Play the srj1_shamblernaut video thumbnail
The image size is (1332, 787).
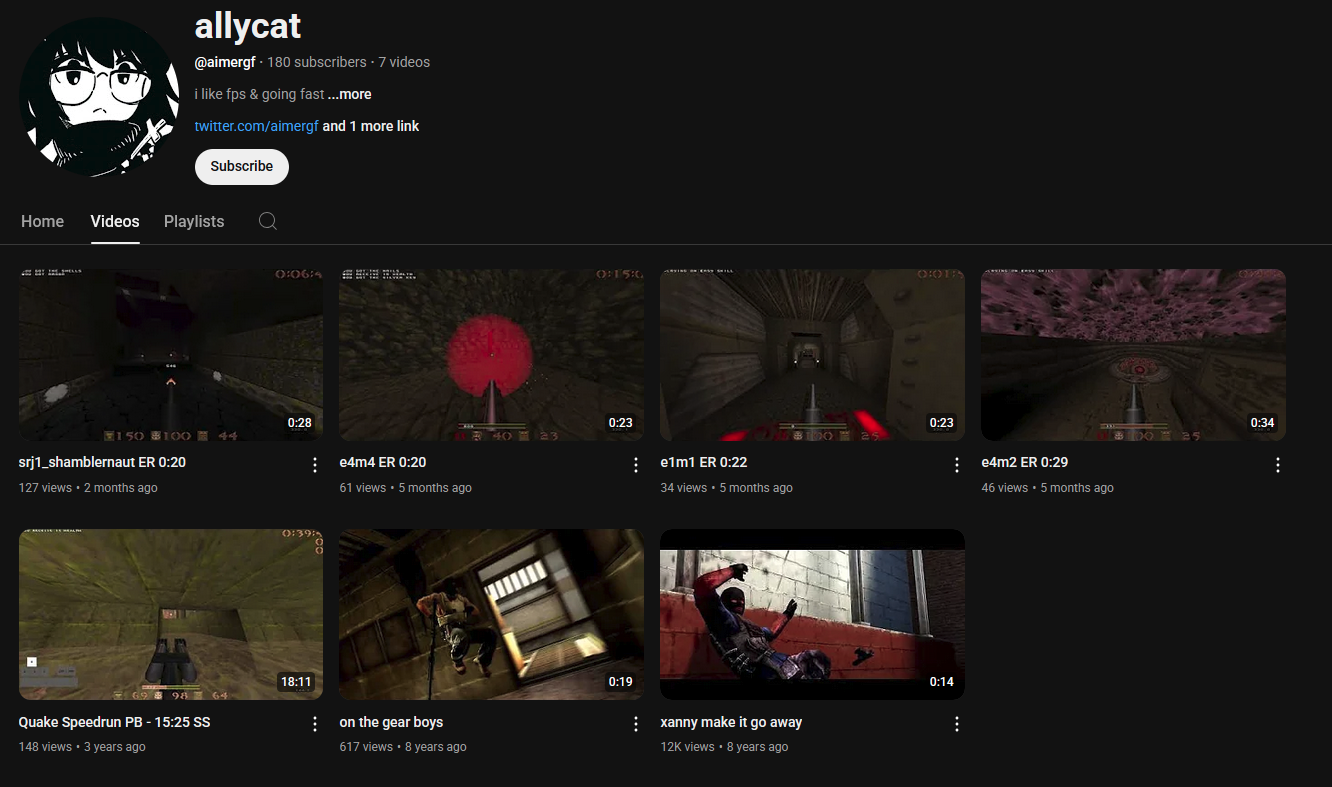tap(171, 355)
